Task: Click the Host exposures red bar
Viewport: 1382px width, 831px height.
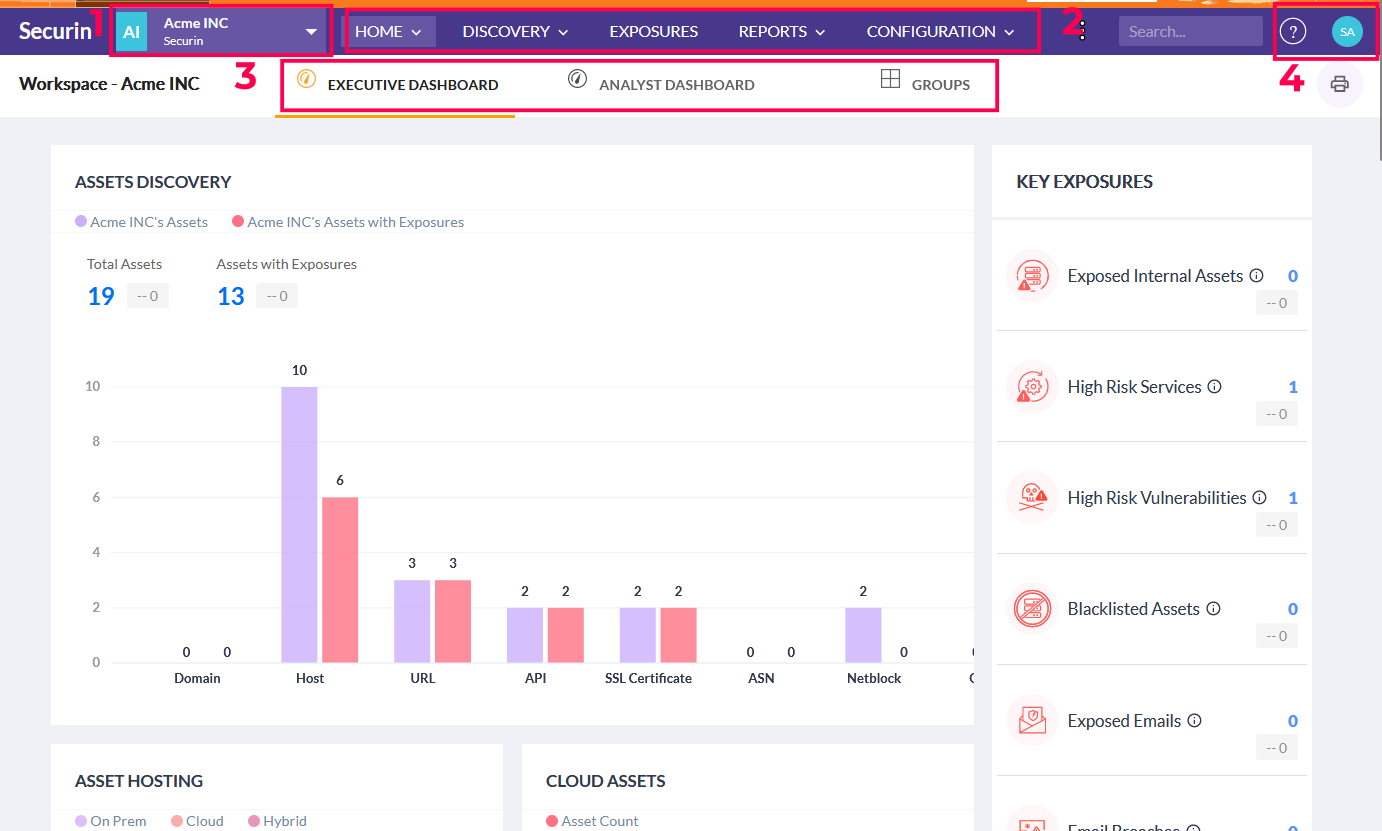Action: coord(340,579)
